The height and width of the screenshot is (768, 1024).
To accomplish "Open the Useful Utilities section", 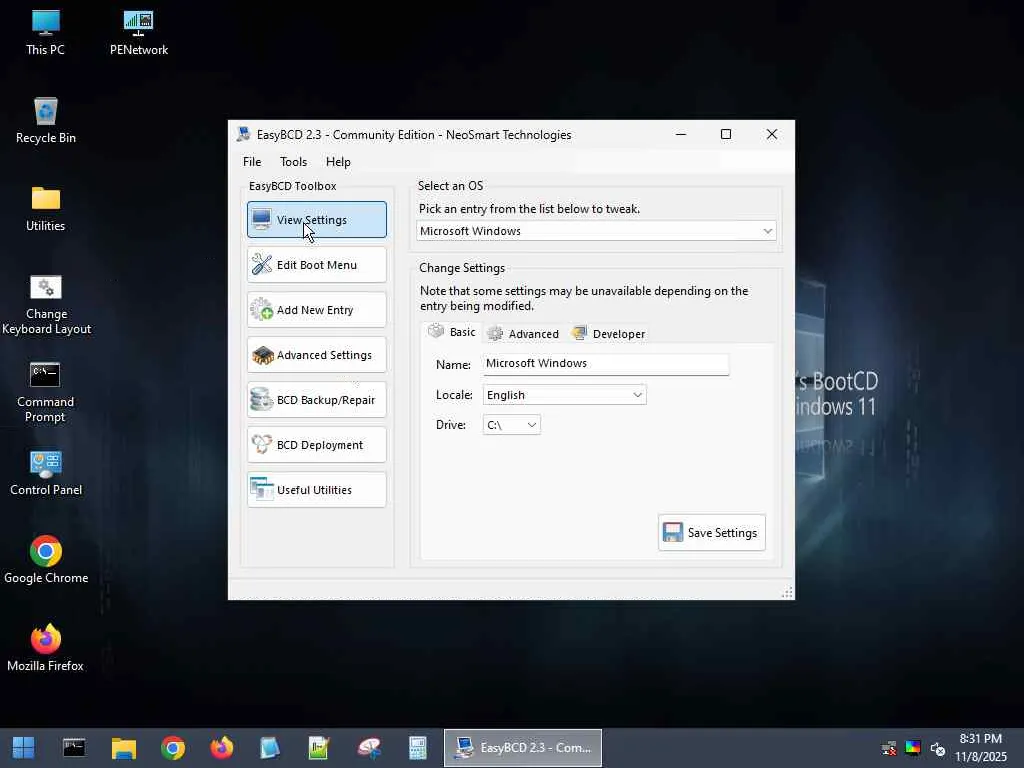I will pos(317,490).
